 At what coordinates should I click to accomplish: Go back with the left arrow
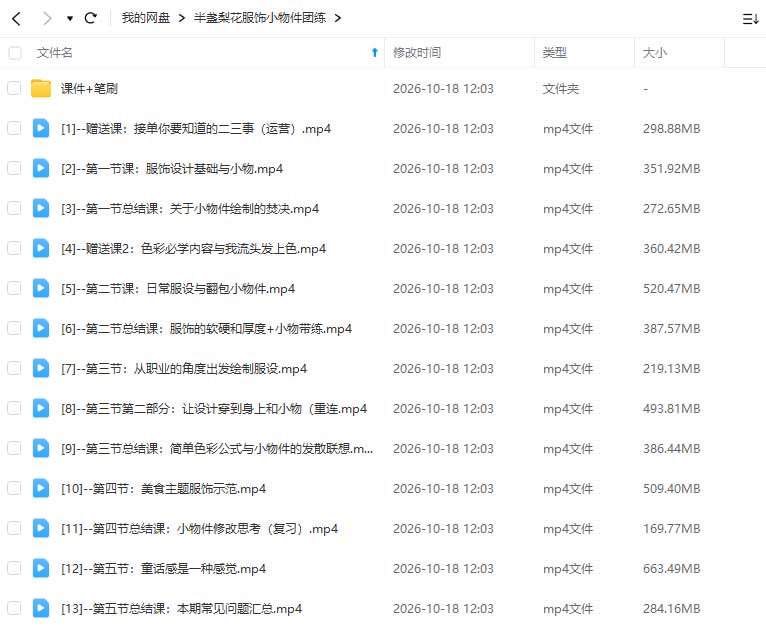tap(17, 19)
